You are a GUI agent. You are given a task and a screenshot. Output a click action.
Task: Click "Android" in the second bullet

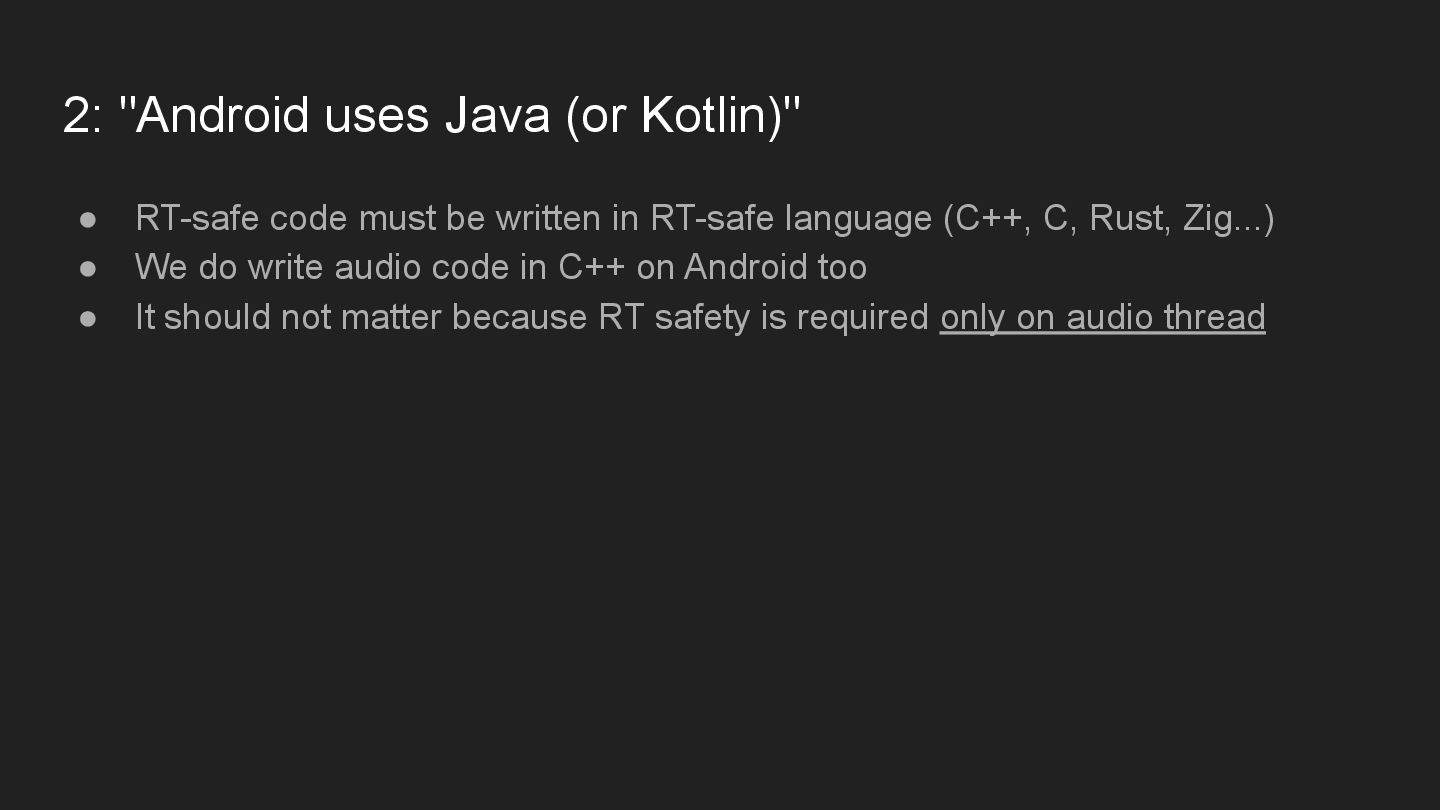[x=746, y=267]
